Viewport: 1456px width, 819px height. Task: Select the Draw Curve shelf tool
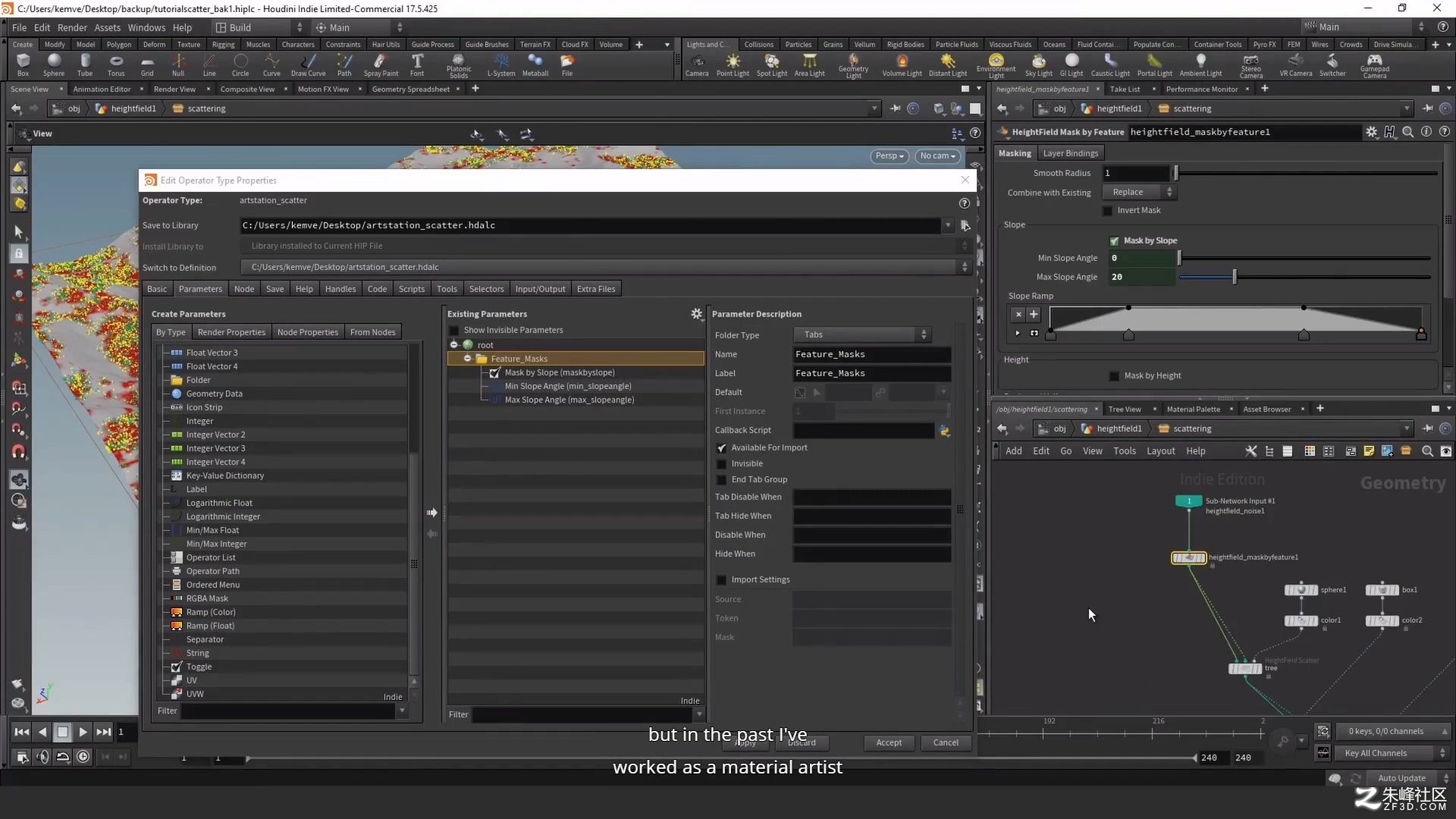[x=308, y=64]
